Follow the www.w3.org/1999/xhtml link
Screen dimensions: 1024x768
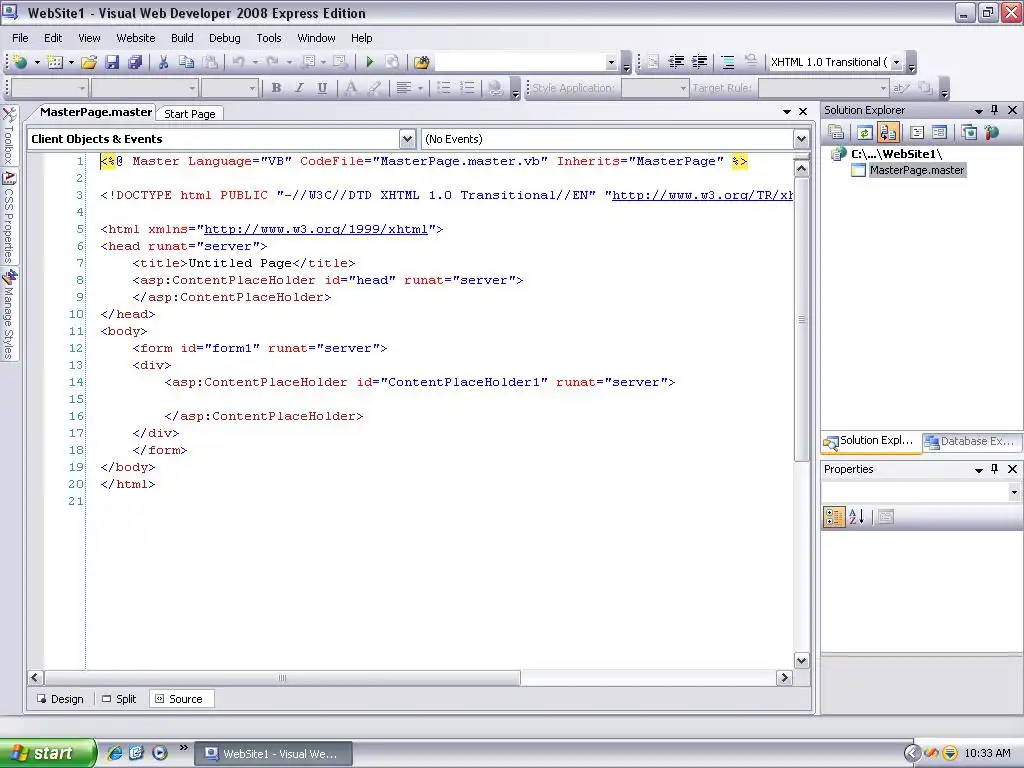316,229
